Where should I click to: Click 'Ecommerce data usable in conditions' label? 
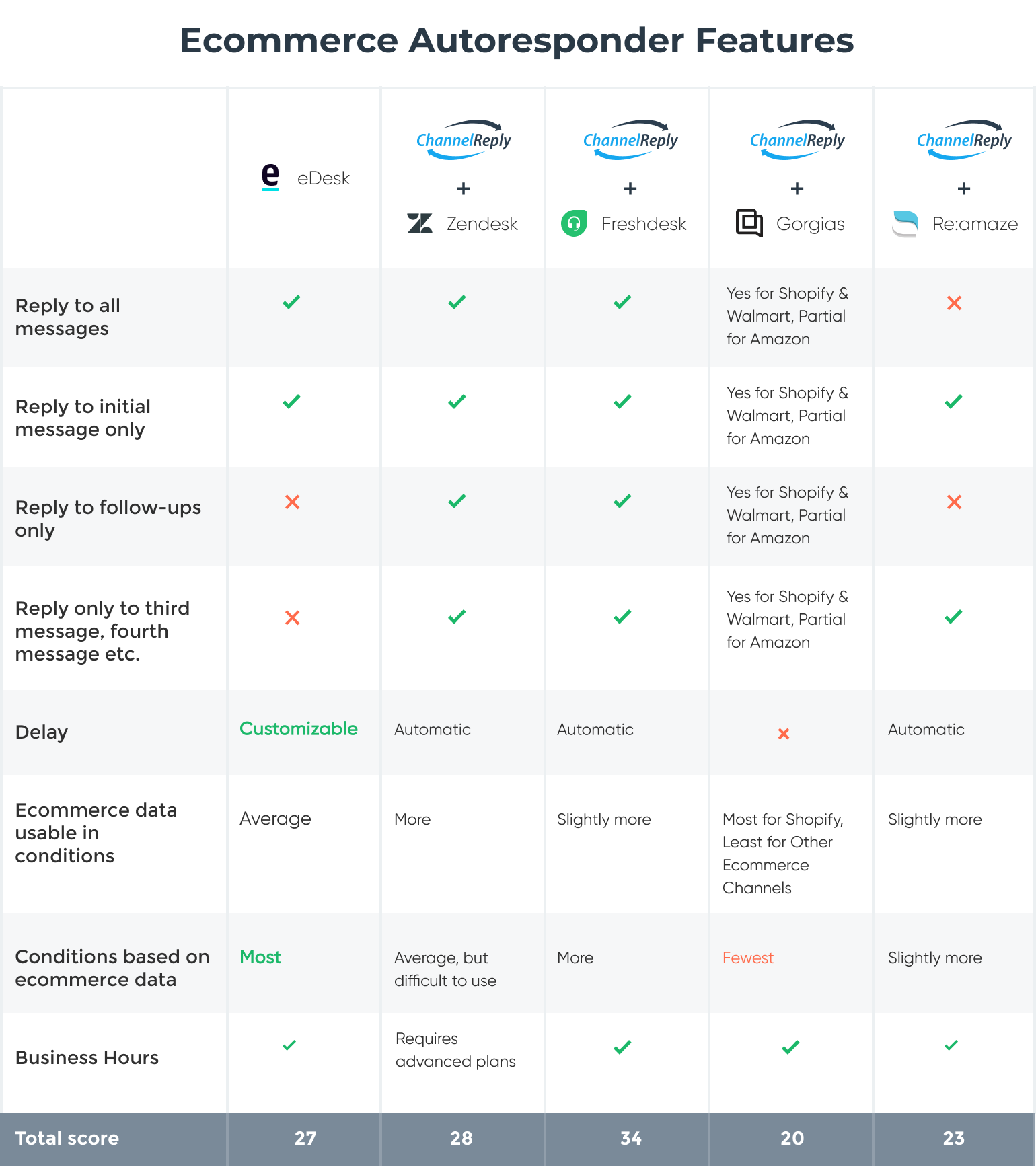click(x=96, y=833)
